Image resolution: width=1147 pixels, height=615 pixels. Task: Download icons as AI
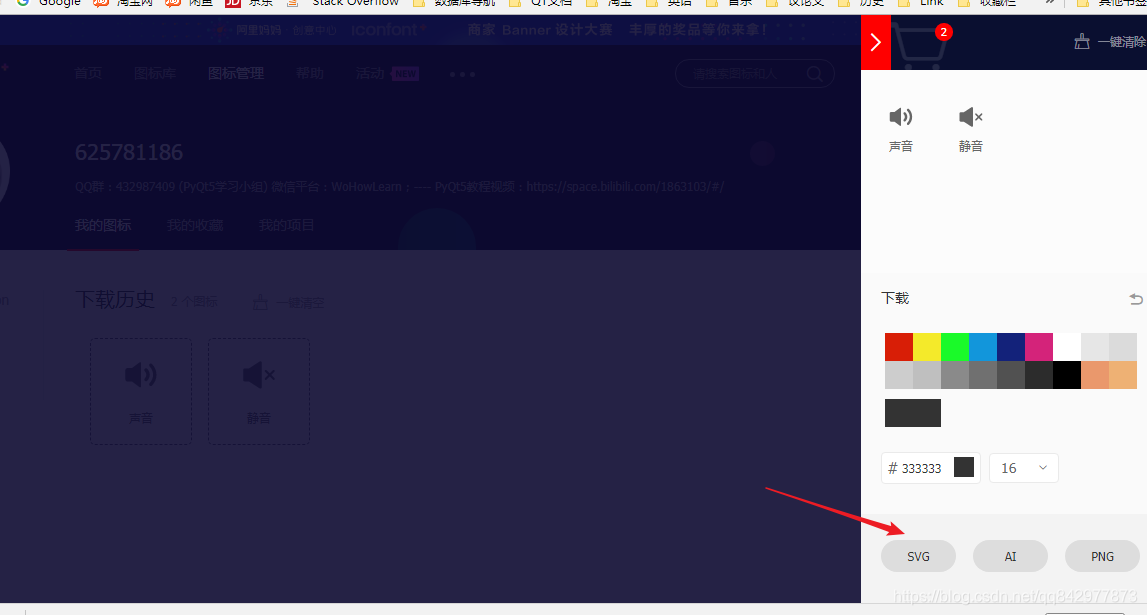point(1010,556)
